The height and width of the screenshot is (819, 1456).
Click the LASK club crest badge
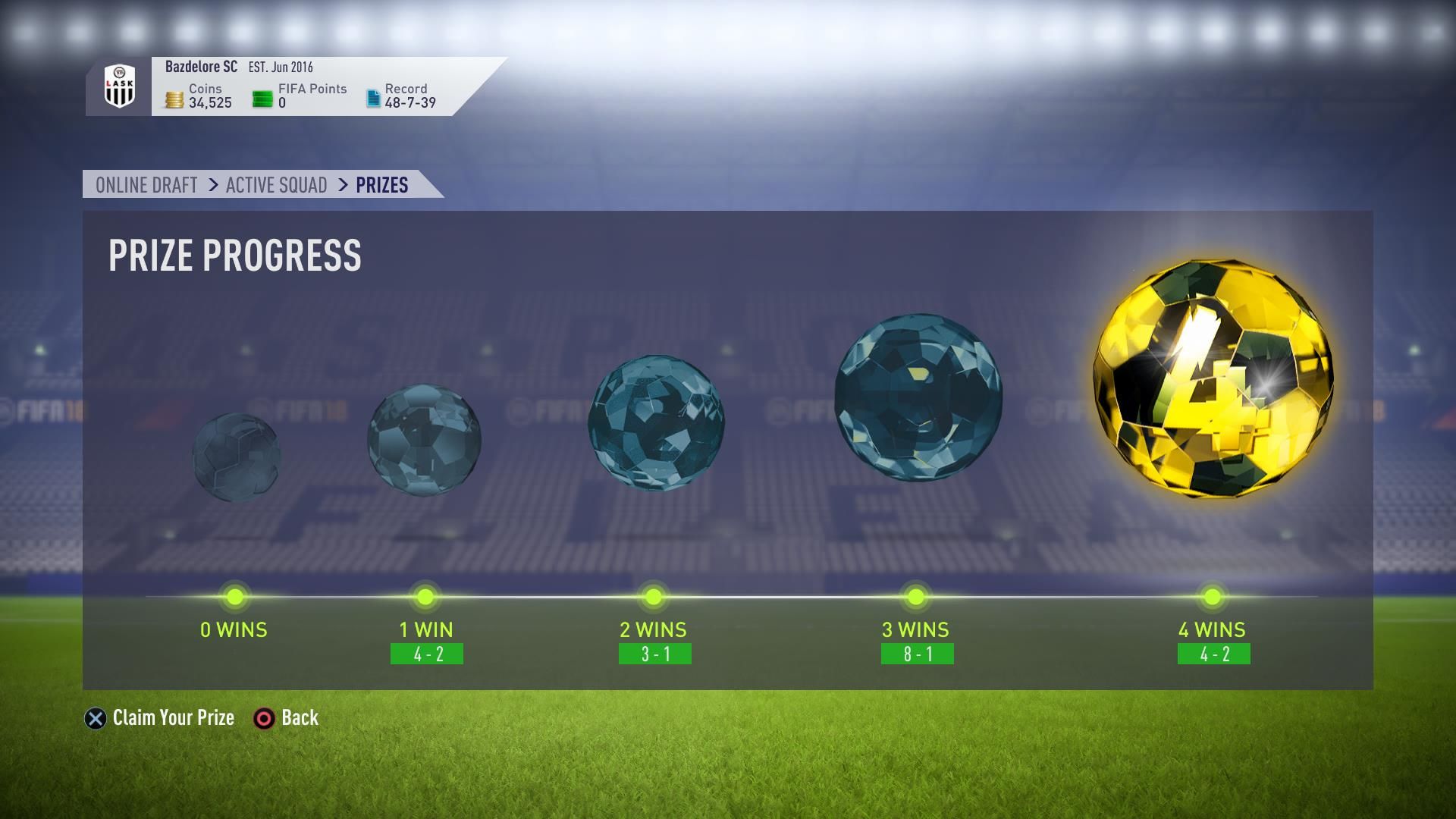click(x=119, y=86)
